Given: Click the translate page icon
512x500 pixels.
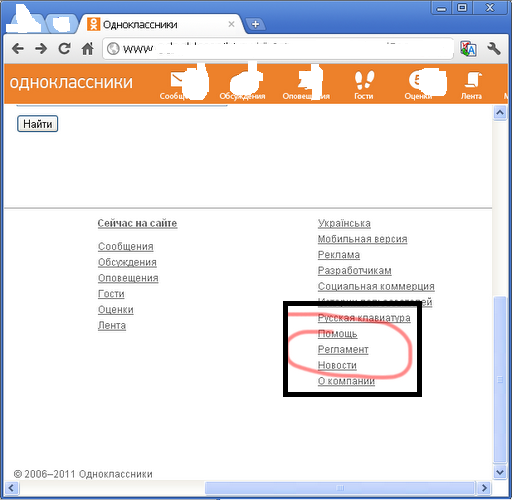Looking at the screenshot, I should point(468,49).
